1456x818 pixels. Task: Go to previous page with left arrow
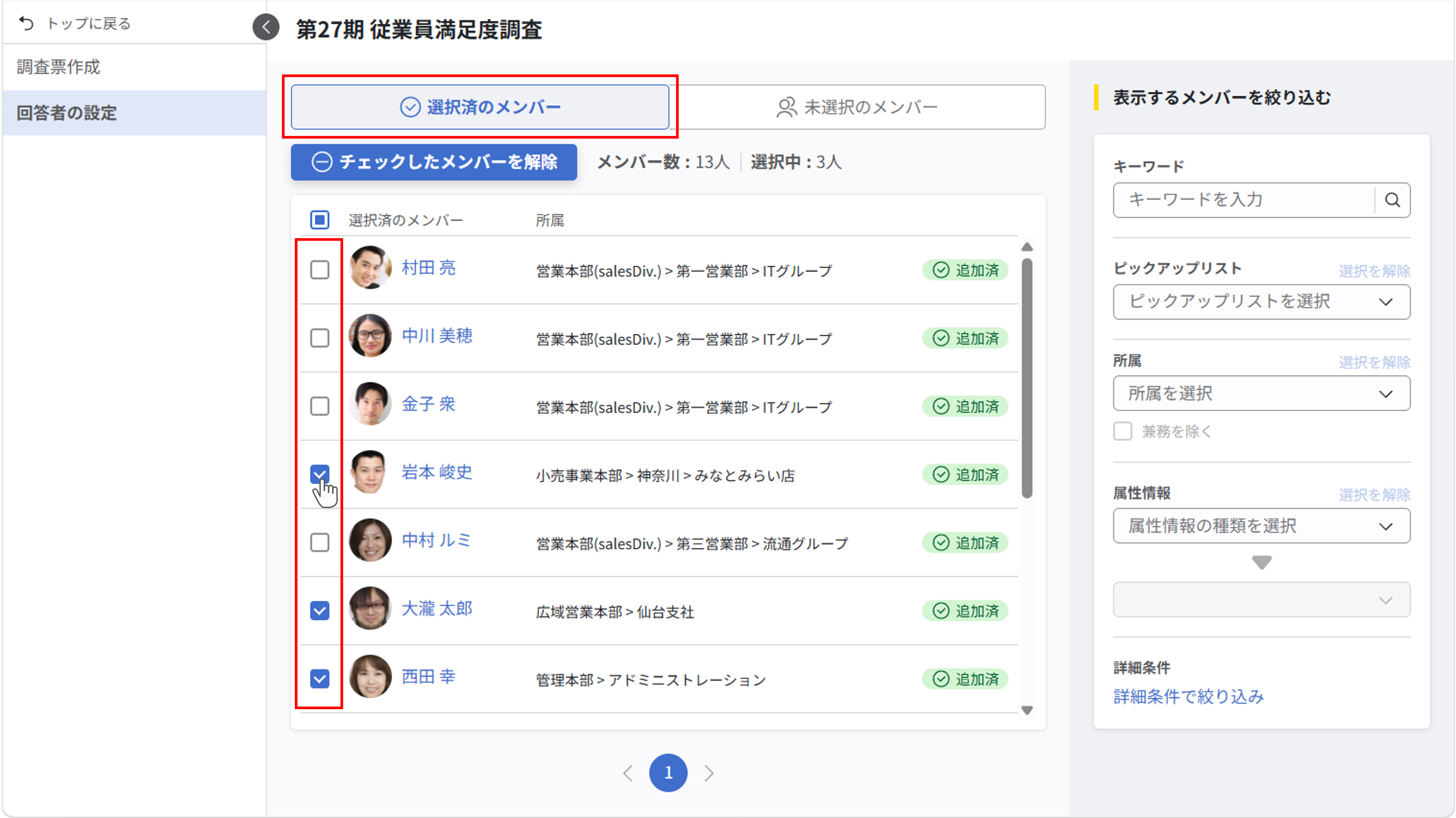(x=627, y=773)
